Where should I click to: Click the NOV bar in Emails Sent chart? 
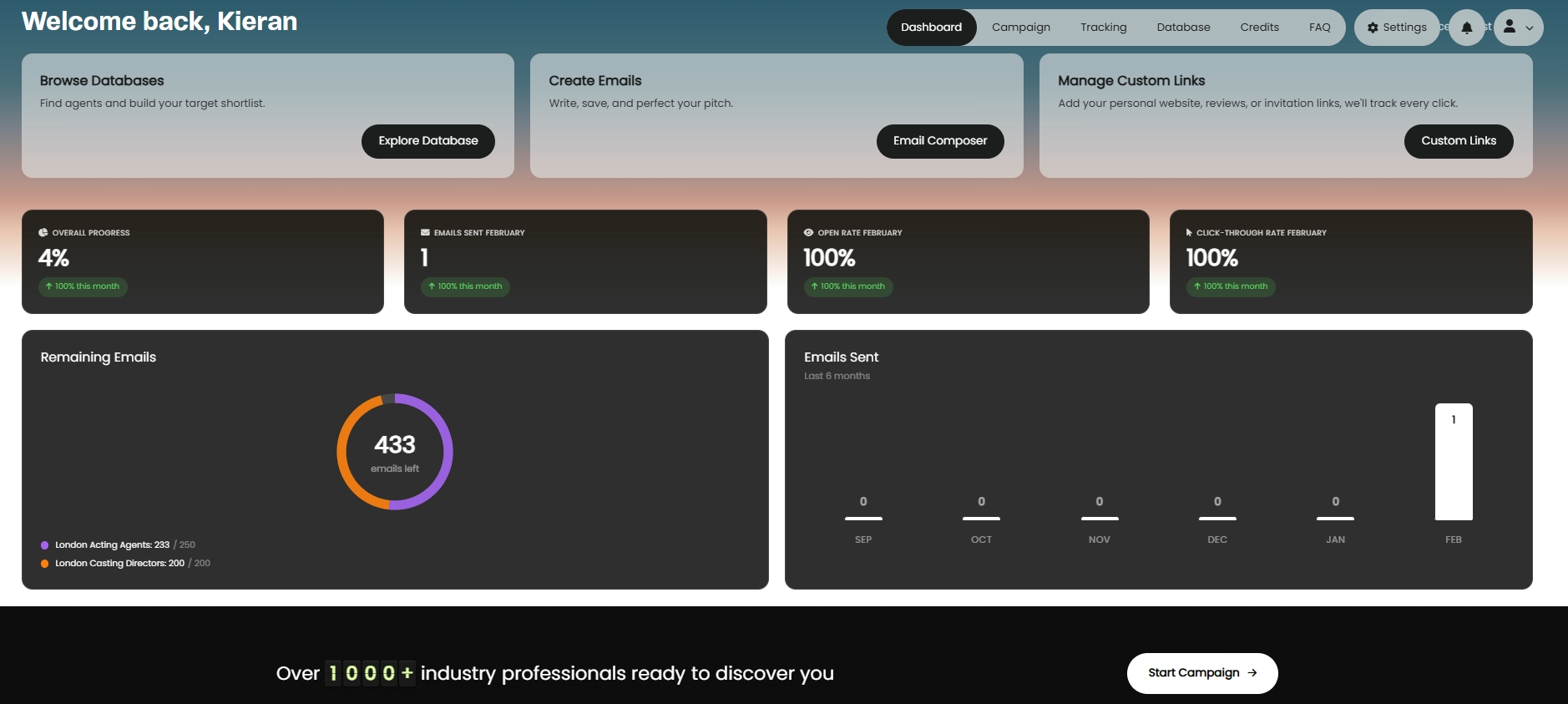[1100, 519]
